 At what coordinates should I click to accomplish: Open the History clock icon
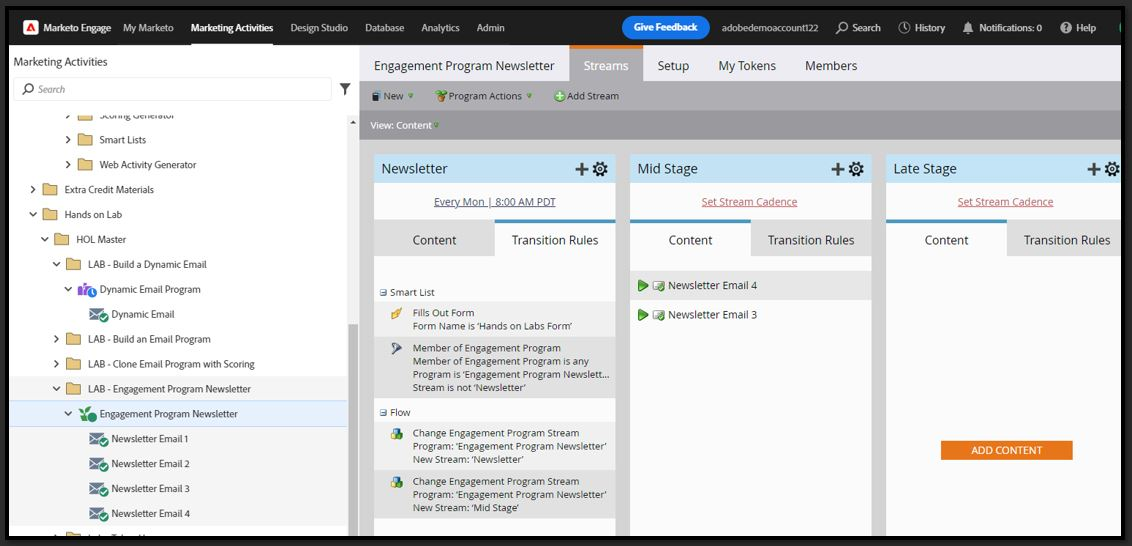coord(904,28)
